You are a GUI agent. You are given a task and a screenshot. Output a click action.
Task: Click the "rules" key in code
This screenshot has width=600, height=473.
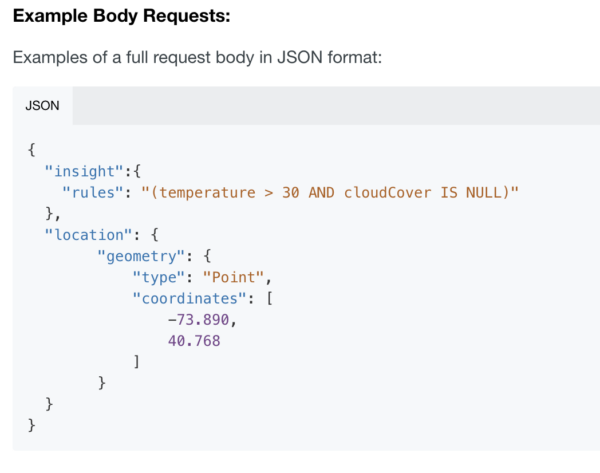[x=93, y=192]
